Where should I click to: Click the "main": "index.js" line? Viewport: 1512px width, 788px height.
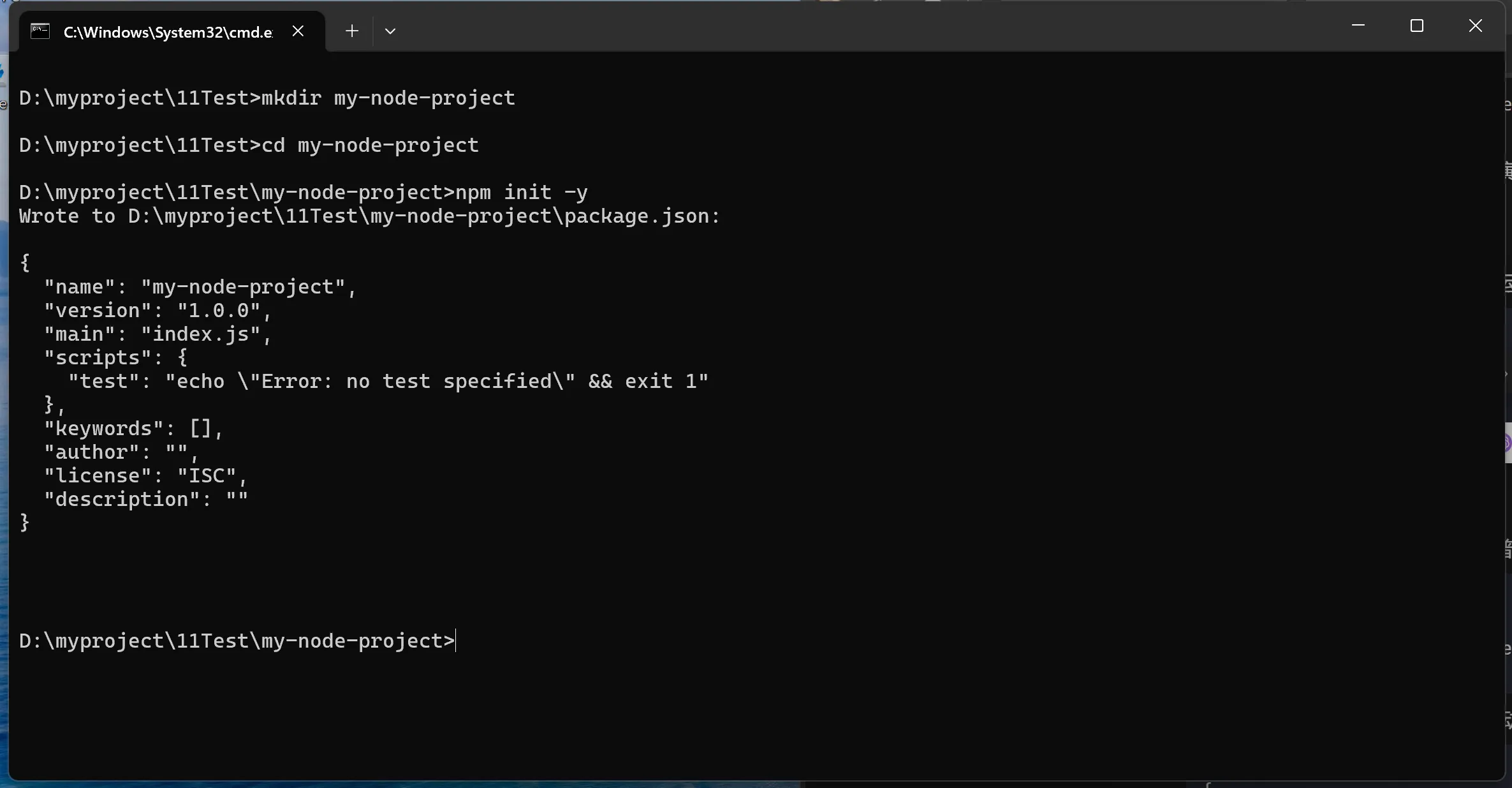point(158,334)
